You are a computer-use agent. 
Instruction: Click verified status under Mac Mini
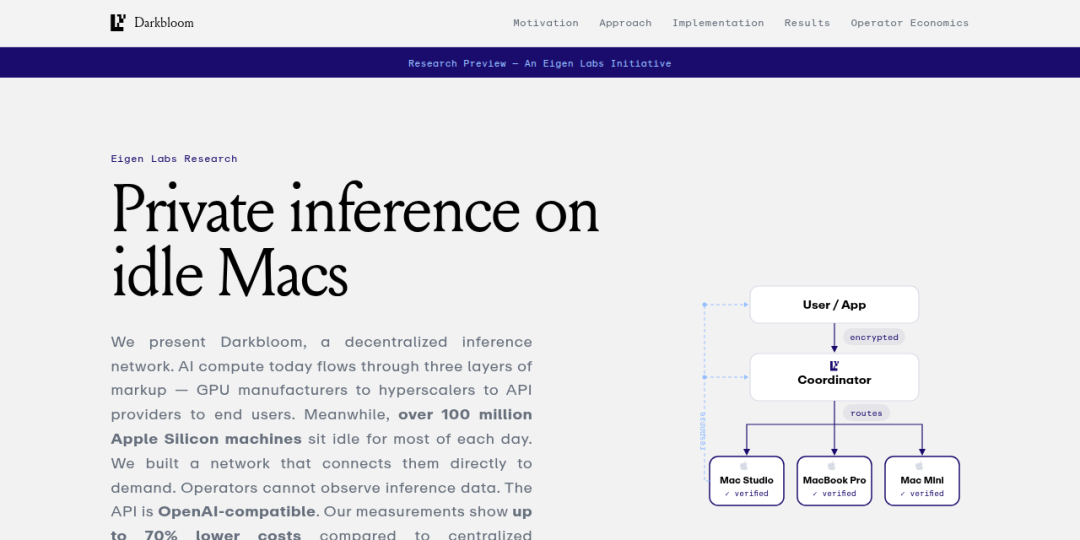[x=922, y=493]
